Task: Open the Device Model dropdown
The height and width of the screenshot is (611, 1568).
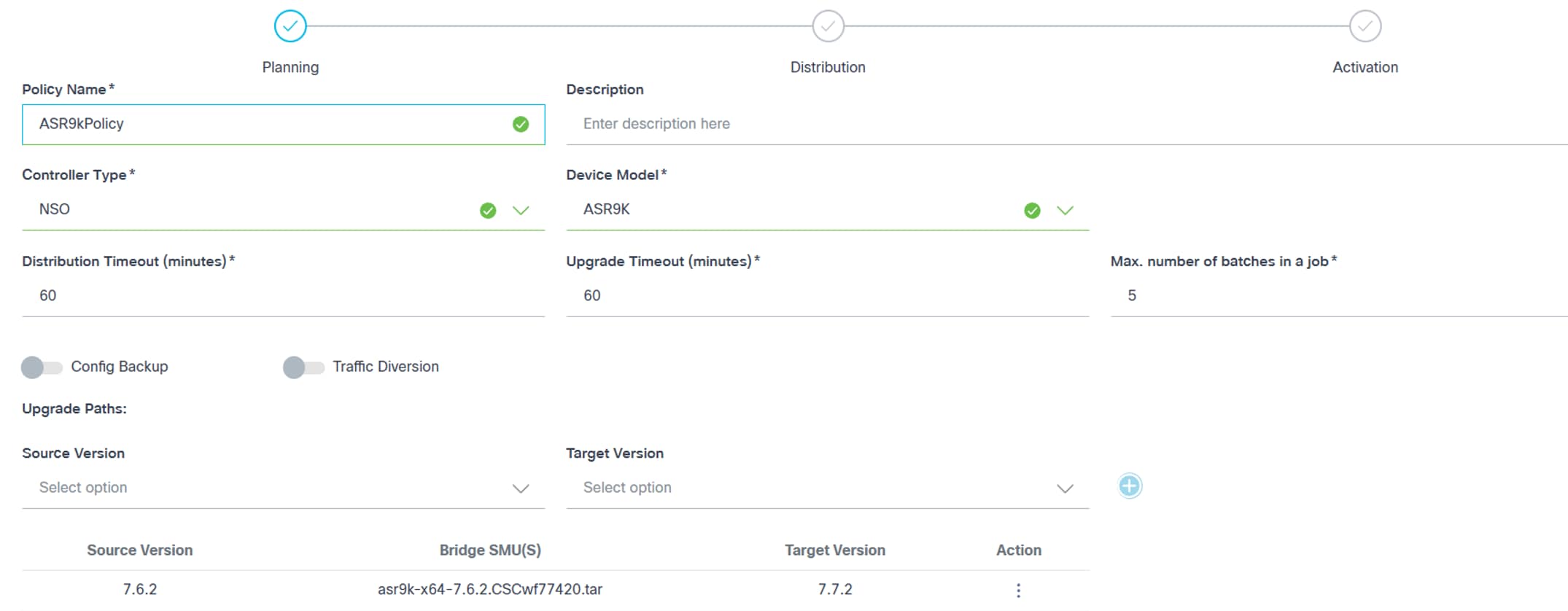Action: (1065, 211)
